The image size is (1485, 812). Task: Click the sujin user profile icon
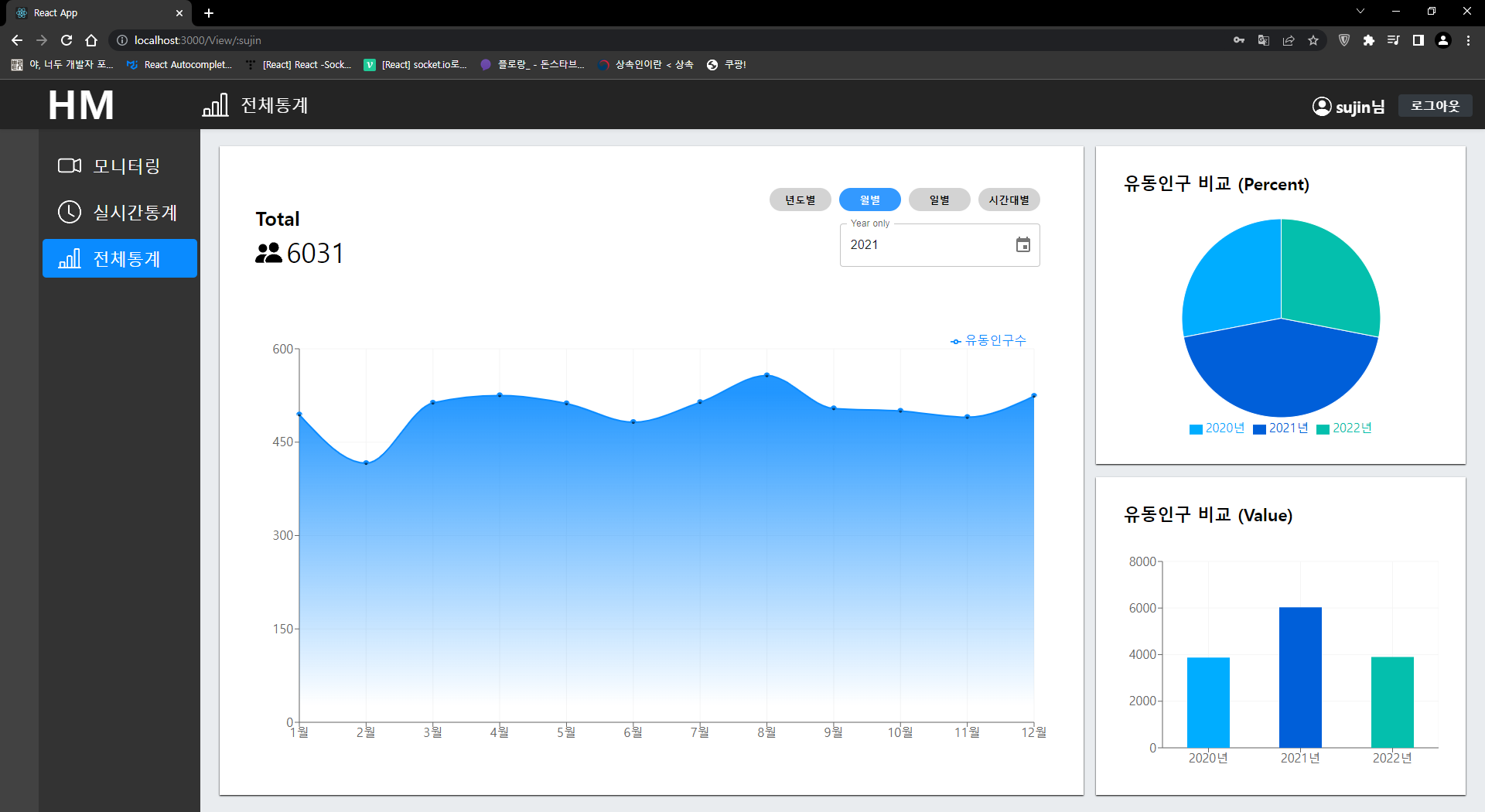pos(1321,107)
